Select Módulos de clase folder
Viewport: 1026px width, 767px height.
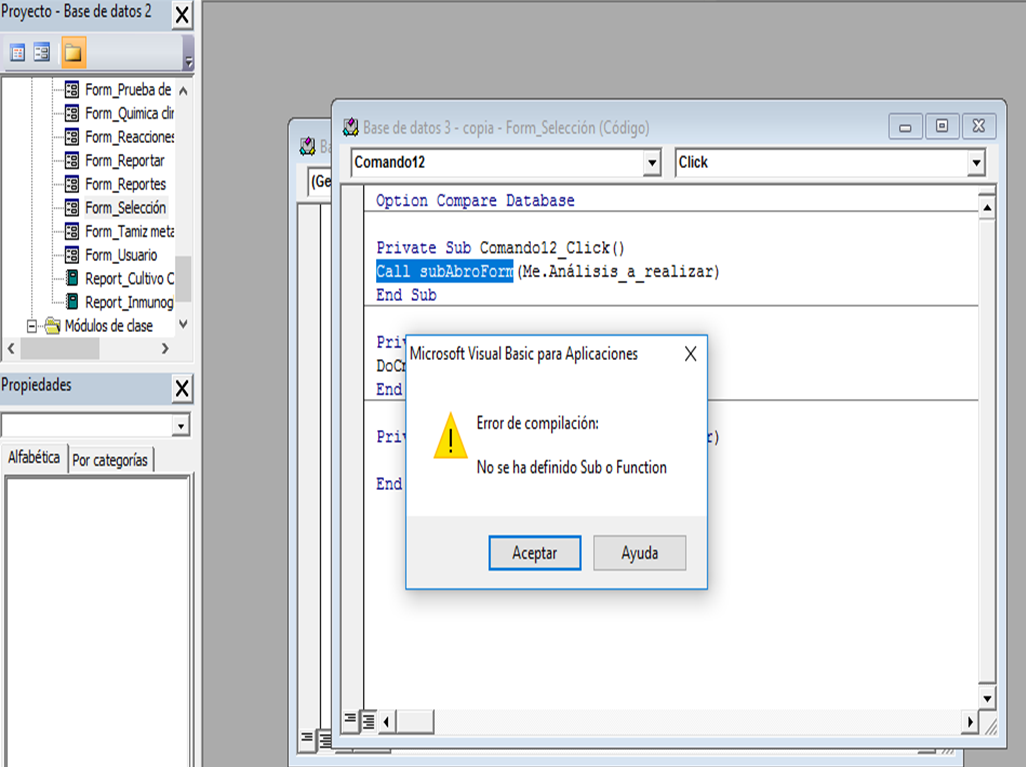coord(109,325)
